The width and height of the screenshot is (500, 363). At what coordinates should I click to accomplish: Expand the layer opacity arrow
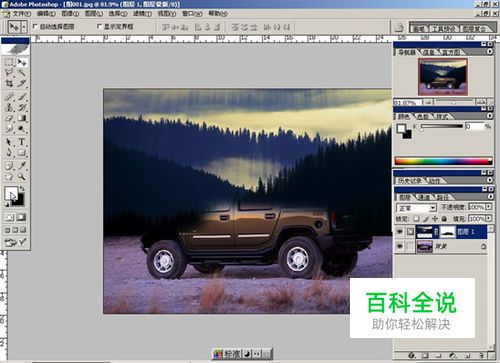(x=488, y=207)
